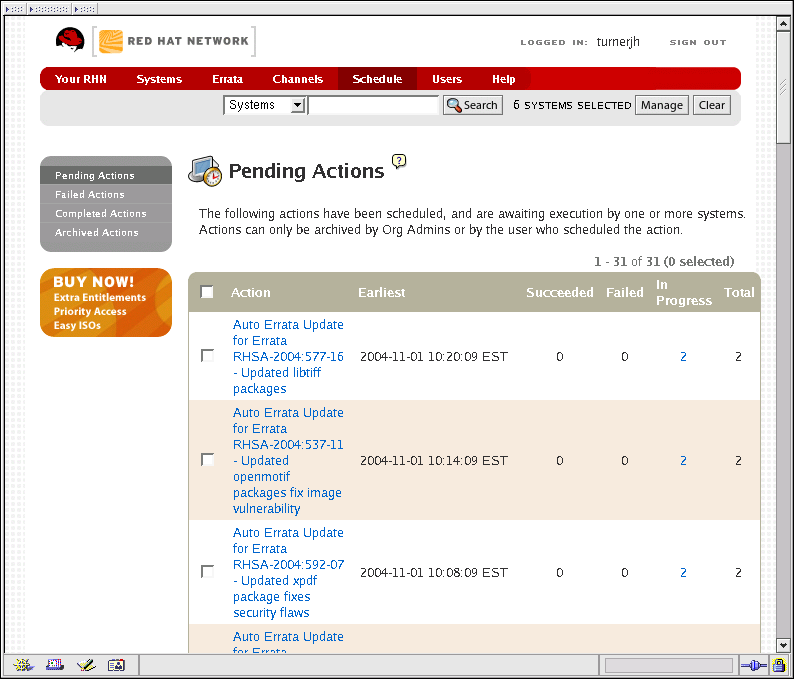Select Completed Actions in sidebar
794x679 pixels.
click(x=106, y=214)
